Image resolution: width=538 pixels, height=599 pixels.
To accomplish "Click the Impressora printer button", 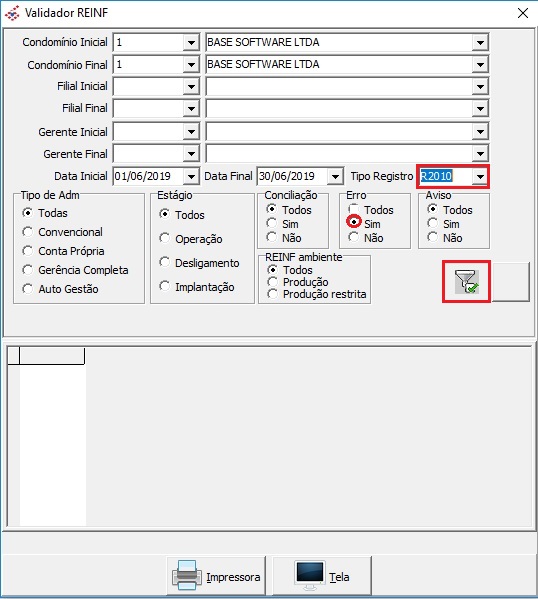I will click(x=216, y=576).
